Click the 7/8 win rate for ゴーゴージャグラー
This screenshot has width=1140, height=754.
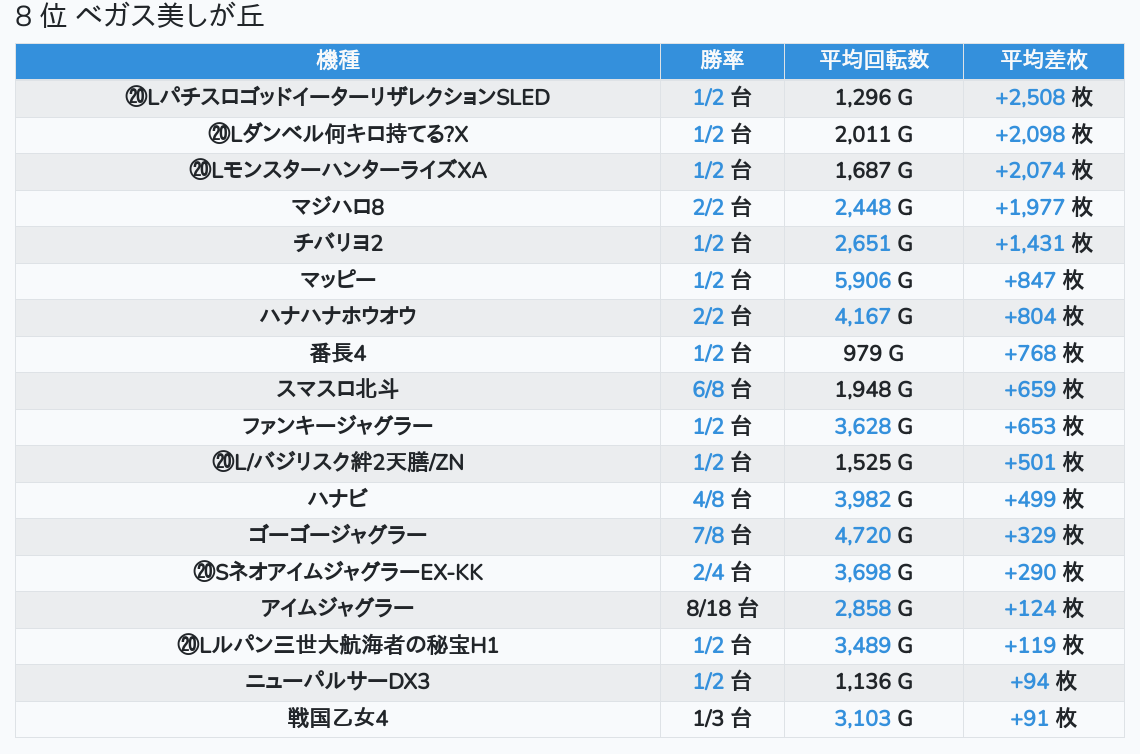(708, 535)
